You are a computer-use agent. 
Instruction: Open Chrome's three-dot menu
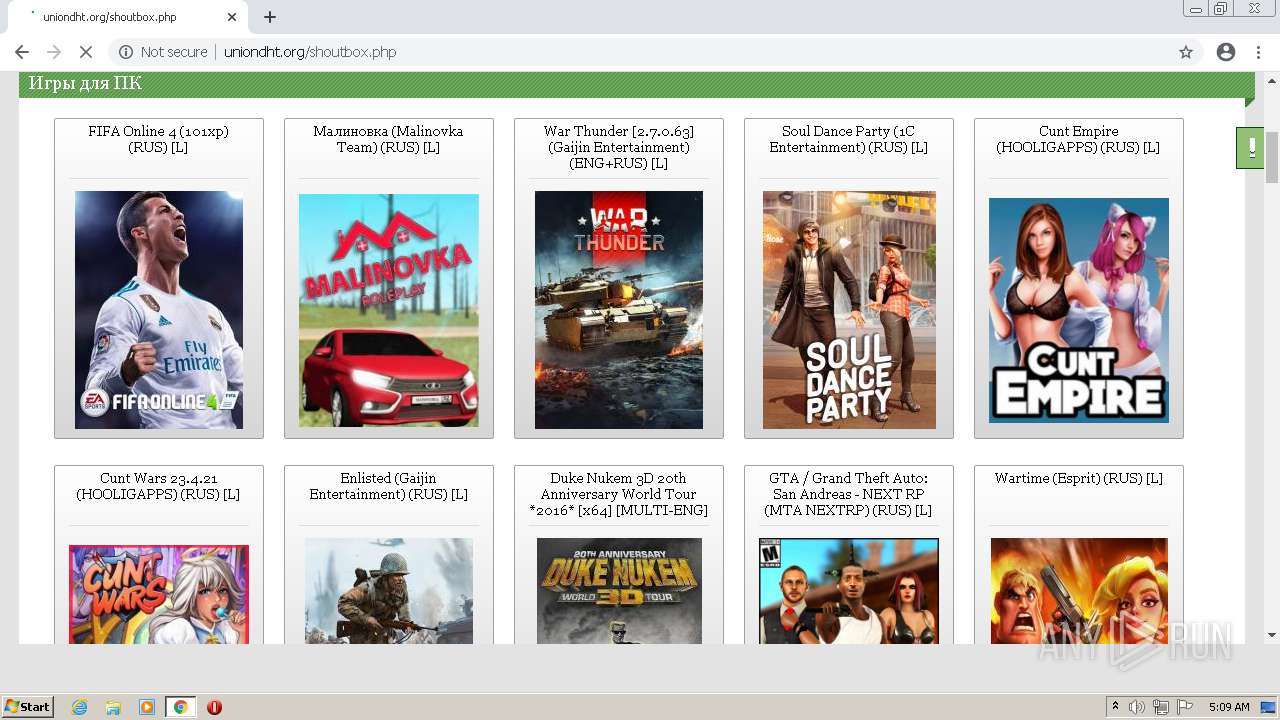[1258, 52]
